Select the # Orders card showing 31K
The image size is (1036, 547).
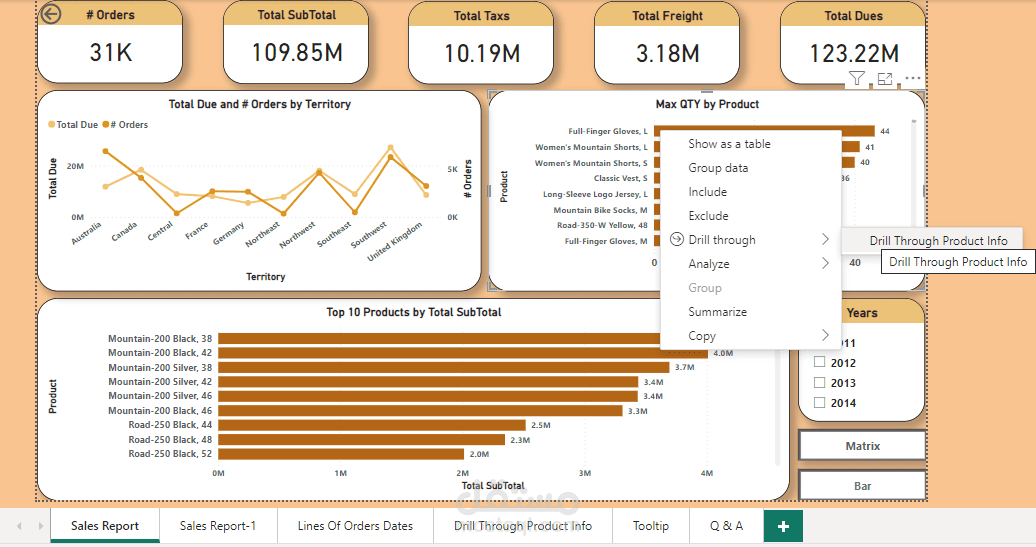coord(110,42)
